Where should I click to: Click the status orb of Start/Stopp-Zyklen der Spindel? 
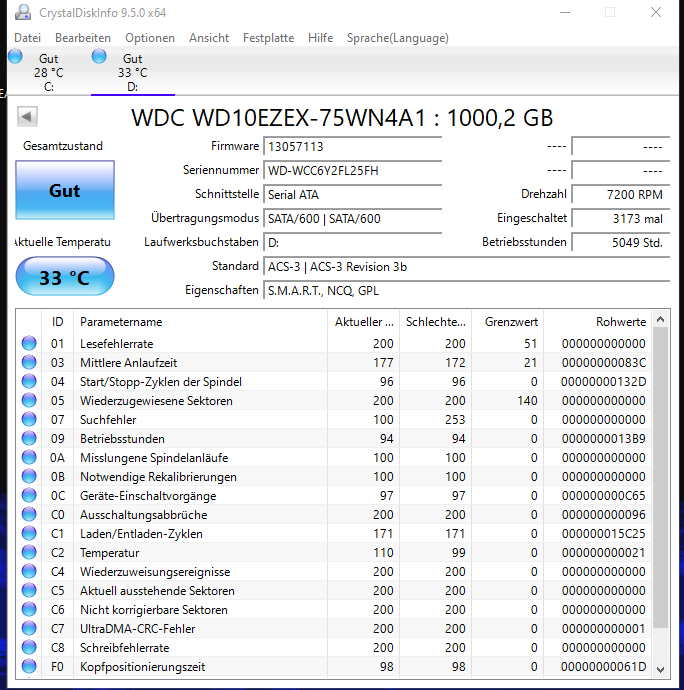point(29,381)
